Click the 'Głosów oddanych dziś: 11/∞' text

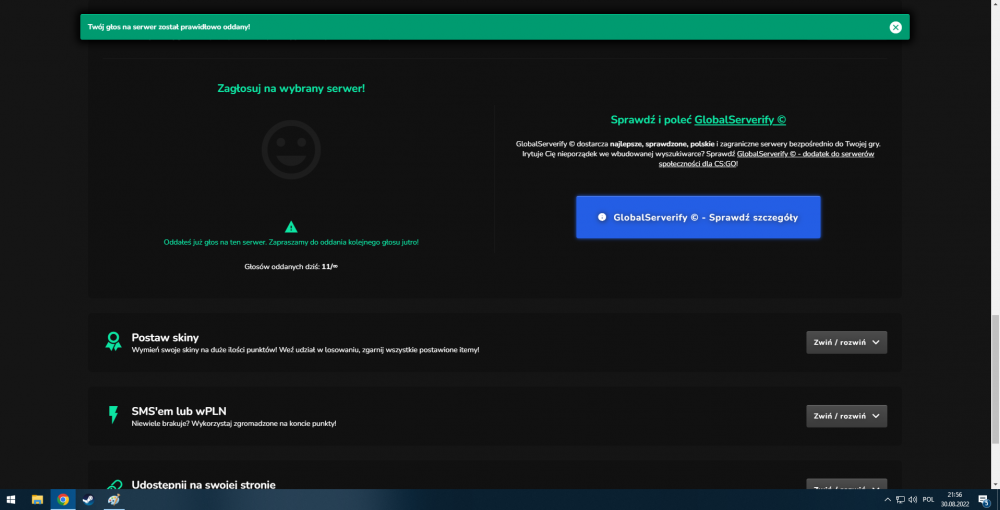[291, 266]
